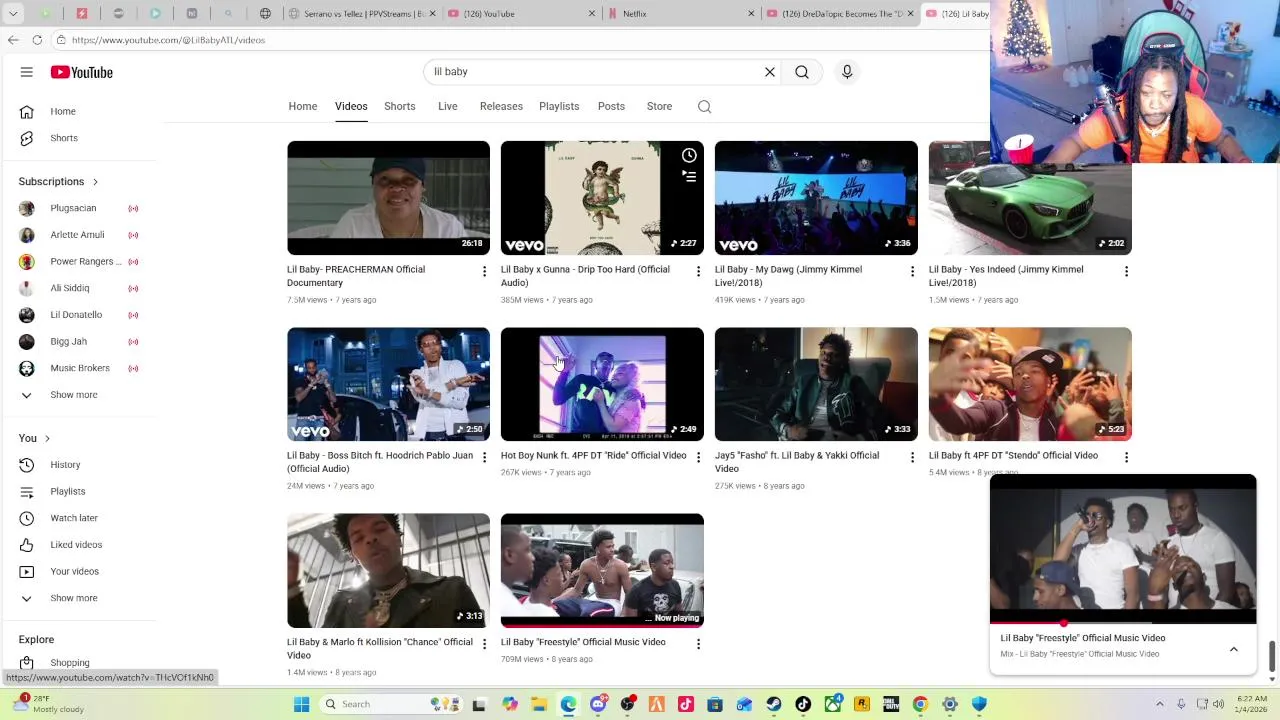Switch to the Posts tab
The height and width of the screenshot is (720, 1280).
tap(611, 107)
